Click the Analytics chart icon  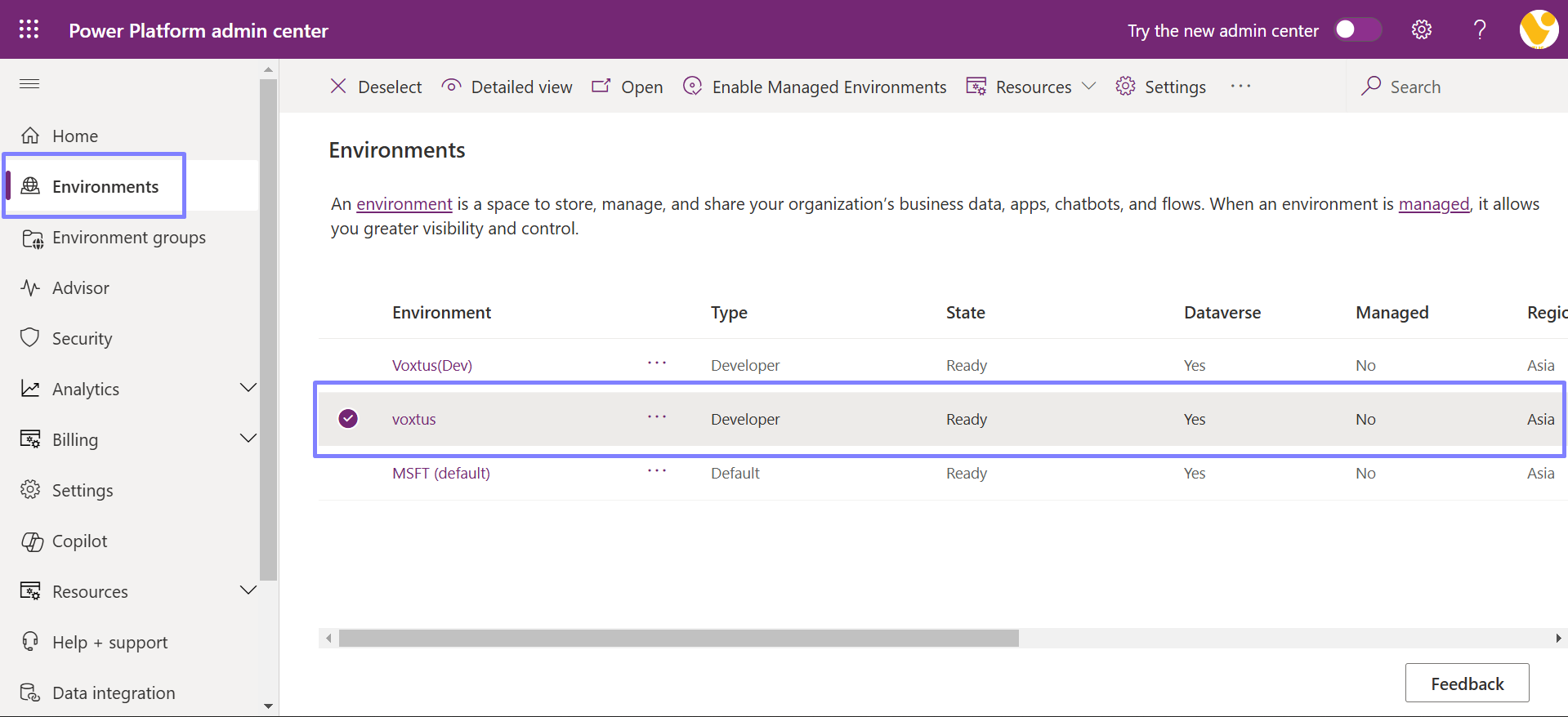[30, 388]
